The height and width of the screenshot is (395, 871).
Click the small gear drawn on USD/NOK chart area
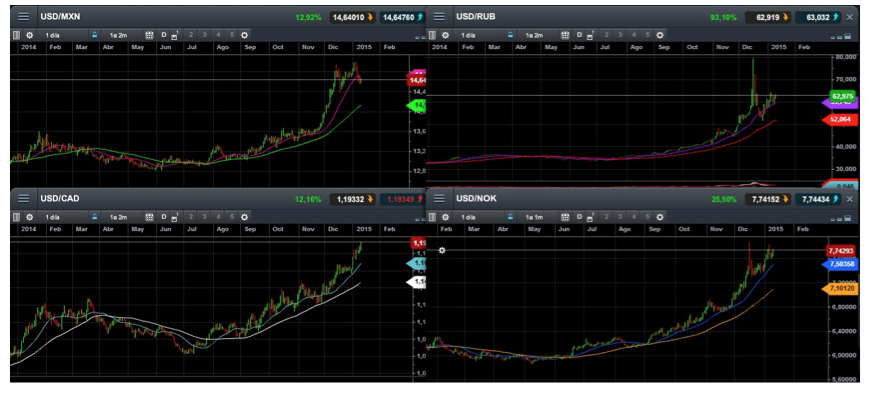[x=442, y=251]
